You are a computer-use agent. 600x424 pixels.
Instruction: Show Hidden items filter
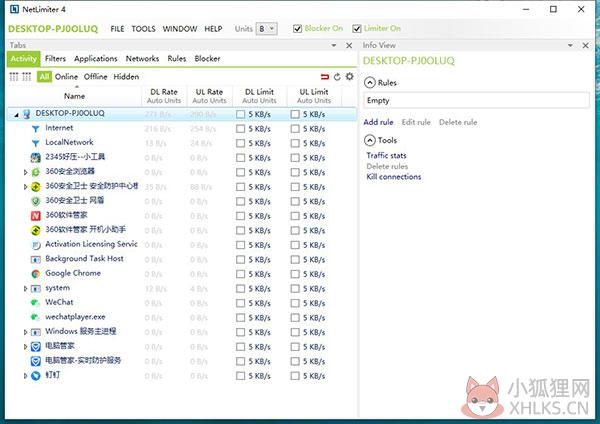pos(126,77)
